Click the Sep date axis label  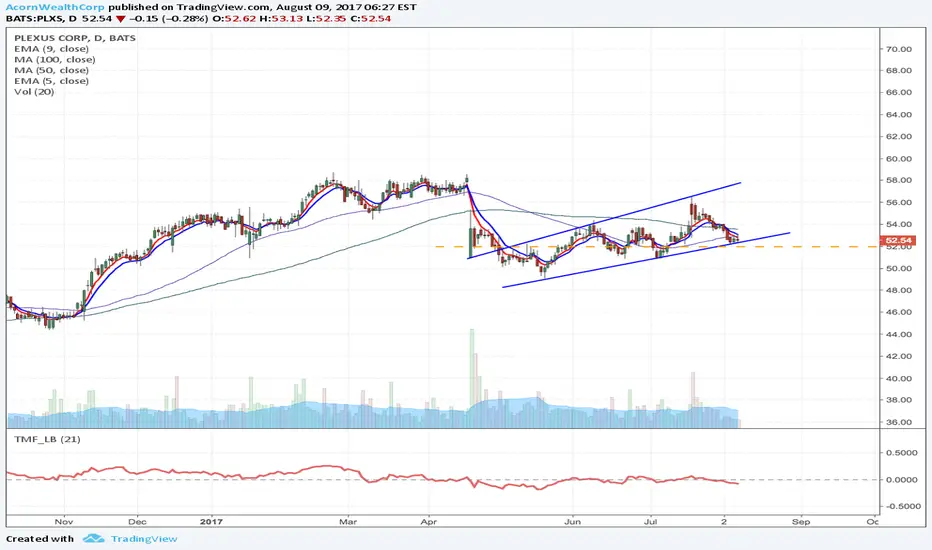(x=801, y=522)
